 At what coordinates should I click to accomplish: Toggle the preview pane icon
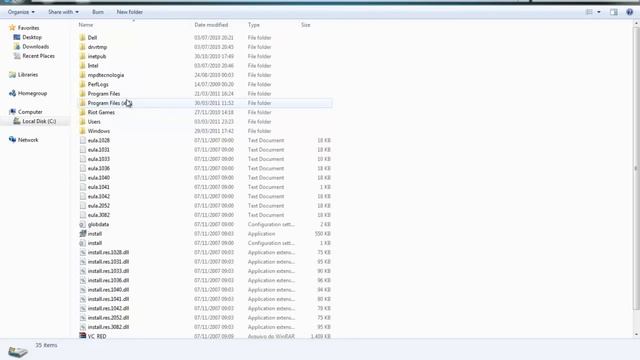pyautogui.click(x=613, y=12)
